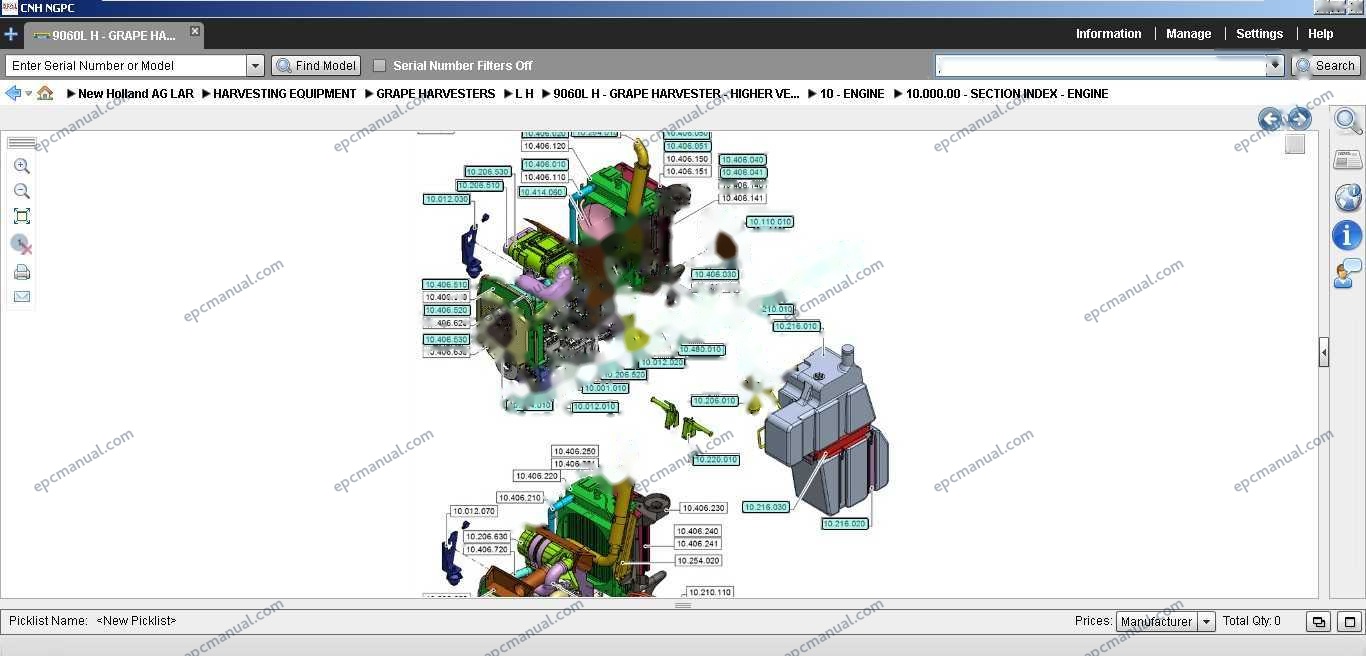Open the blue info sidebar icon
This screenshot has height=656, width=1366.
1348,235
